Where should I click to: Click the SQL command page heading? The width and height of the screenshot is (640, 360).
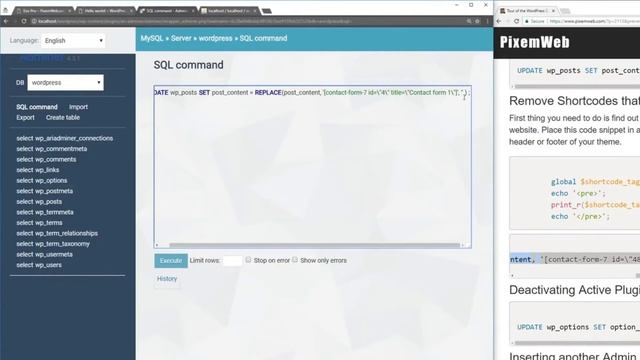coord(189,65)
